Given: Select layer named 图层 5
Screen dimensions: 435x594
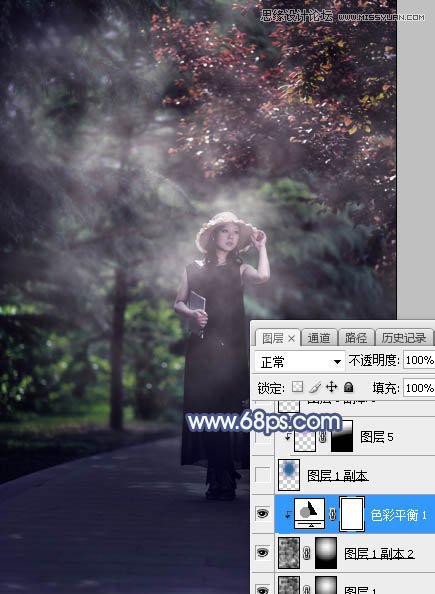Looking at the screenshot, I should (376, 437).
